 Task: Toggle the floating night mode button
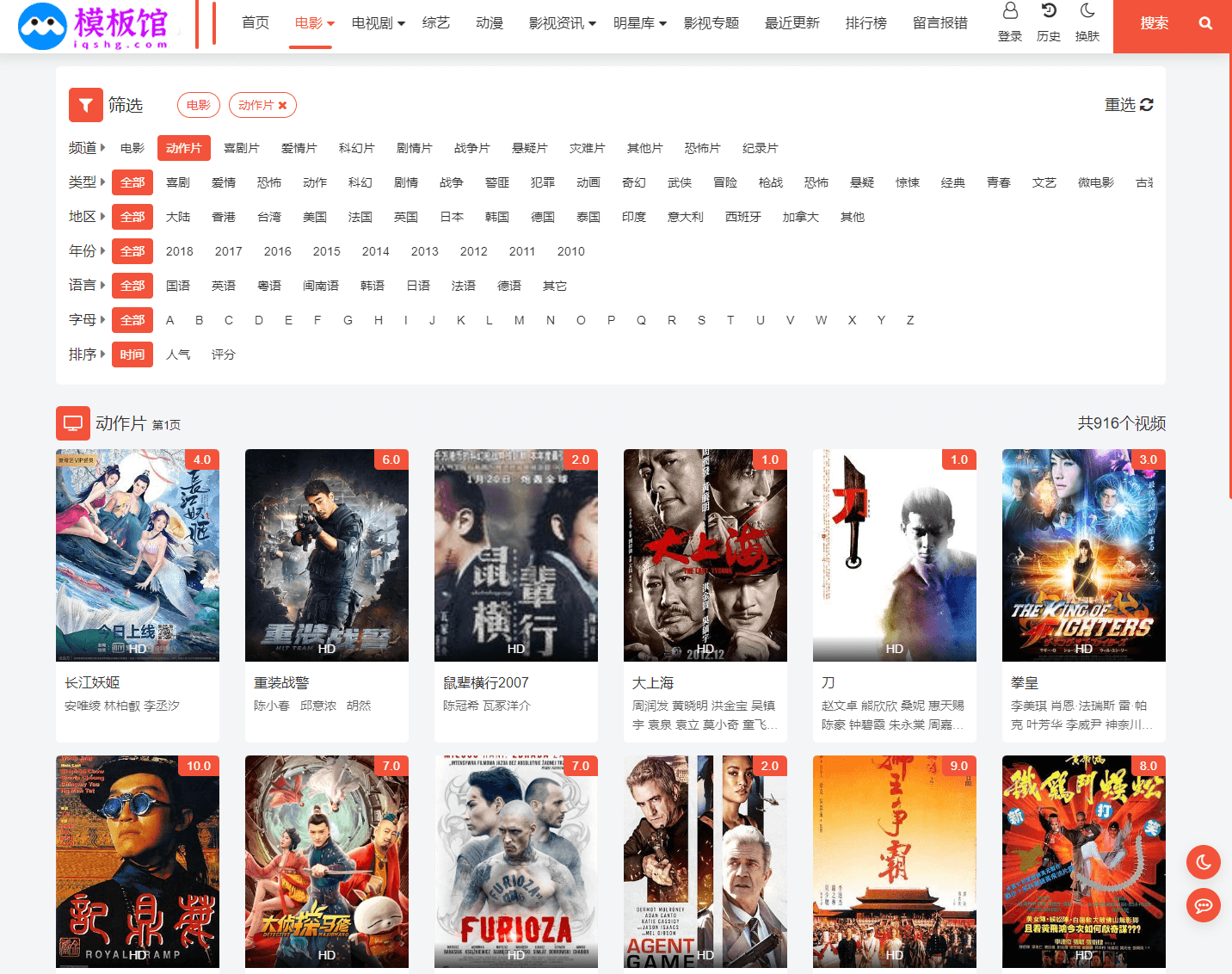click(x=1203, y=862)
